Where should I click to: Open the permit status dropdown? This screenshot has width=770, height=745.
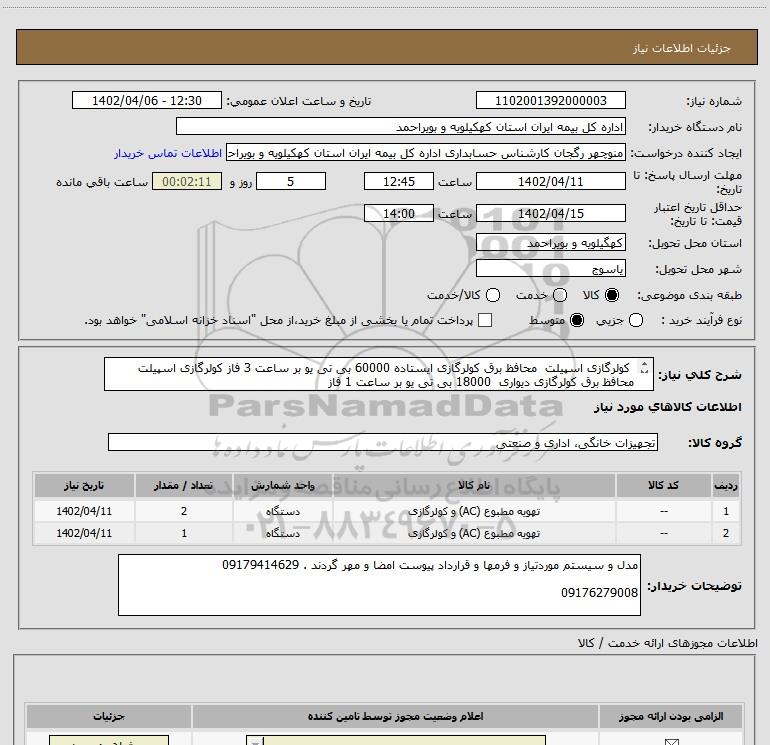tap(396, 741)
